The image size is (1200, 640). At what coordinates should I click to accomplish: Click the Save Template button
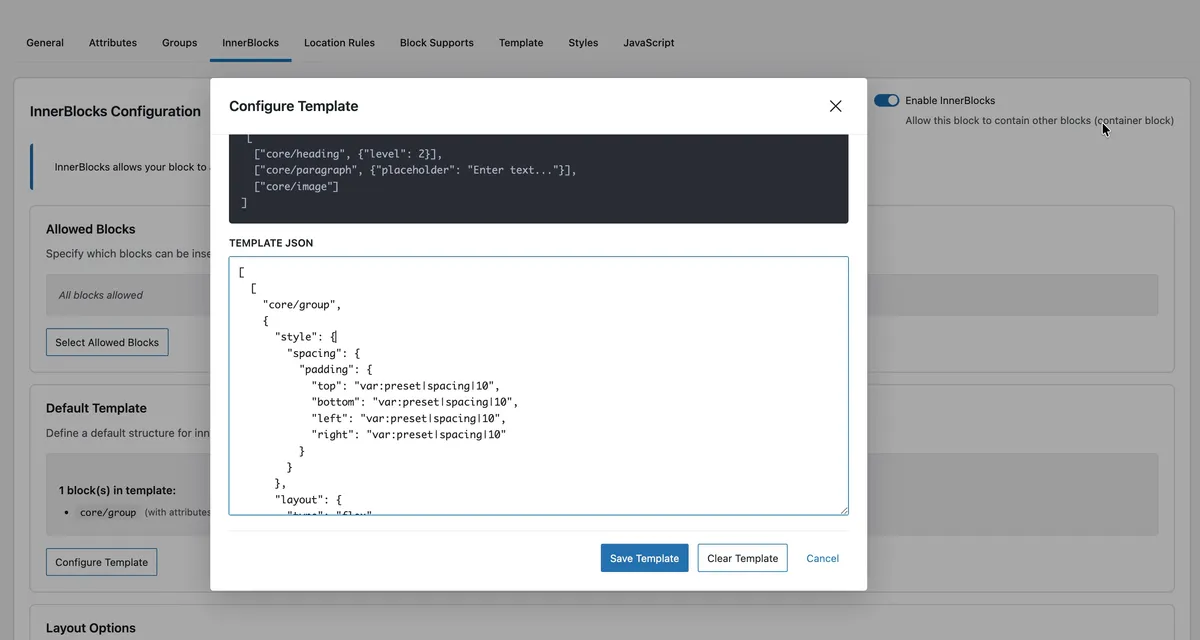tap(644, 558)
